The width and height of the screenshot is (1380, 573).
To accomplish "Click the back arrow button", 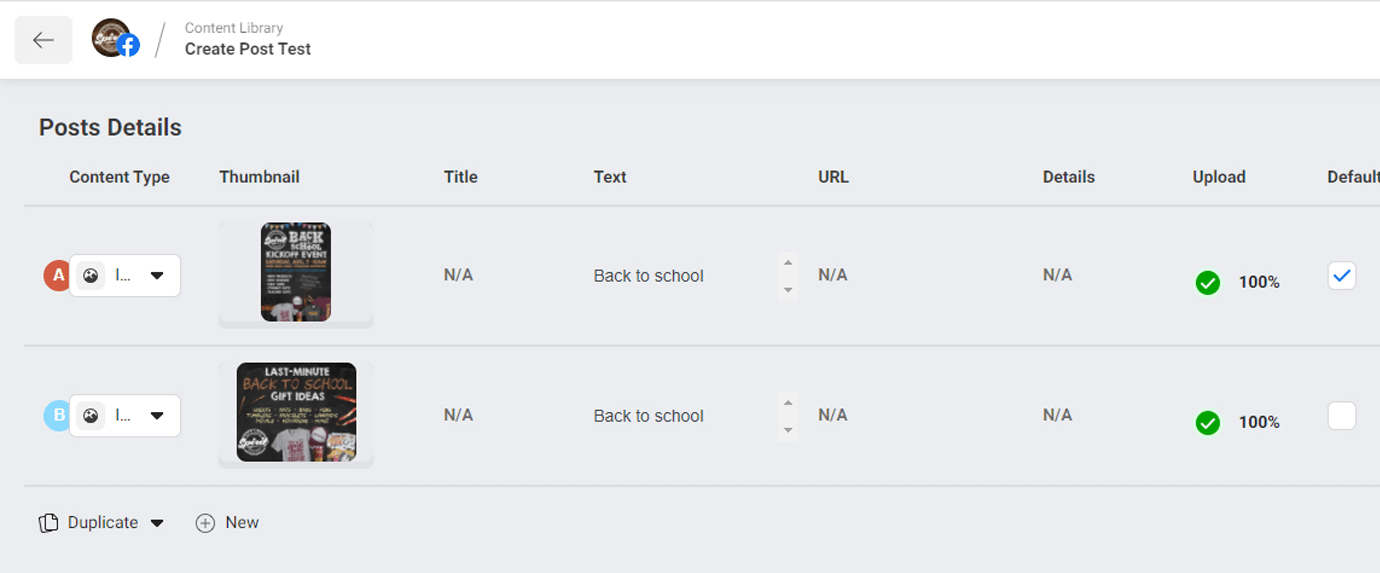I will (43, 40).
